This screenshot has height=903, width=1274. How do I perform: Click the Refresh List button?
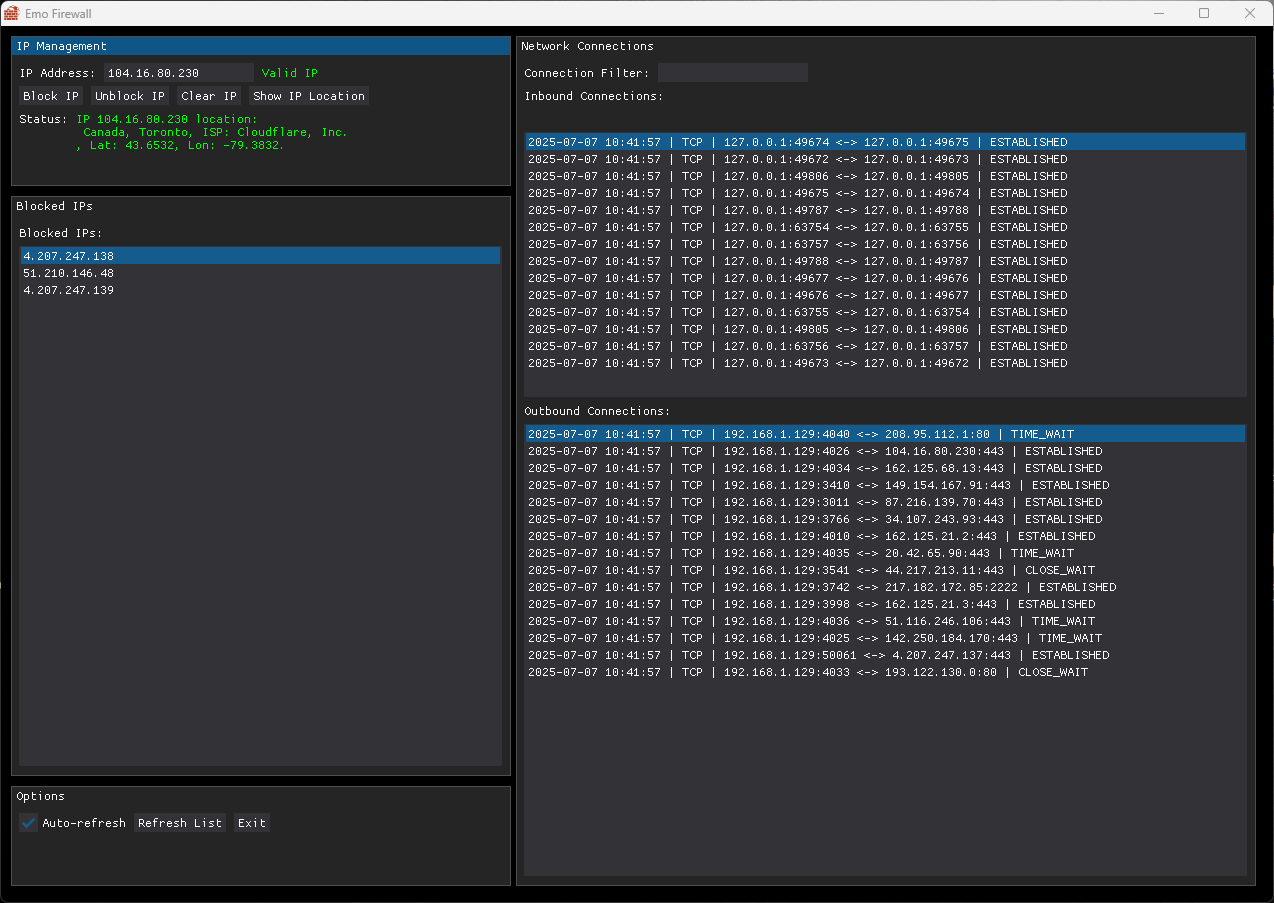(180, 823)
